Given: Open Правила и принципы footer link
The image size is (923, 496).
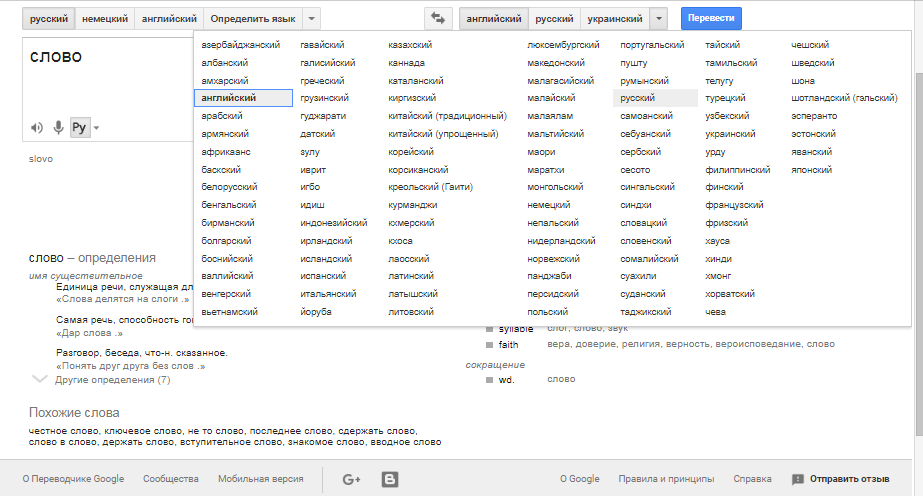Looking at the screenshot, I should (666, 479).
